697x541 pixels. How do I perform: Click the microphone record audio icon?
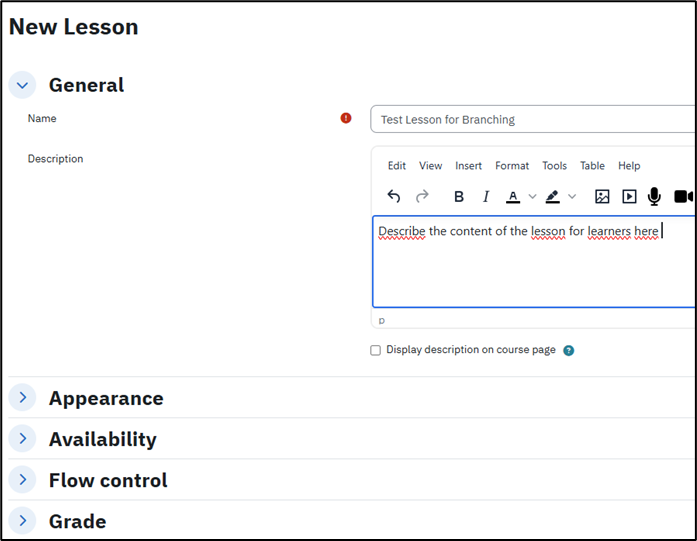(654, 197)
